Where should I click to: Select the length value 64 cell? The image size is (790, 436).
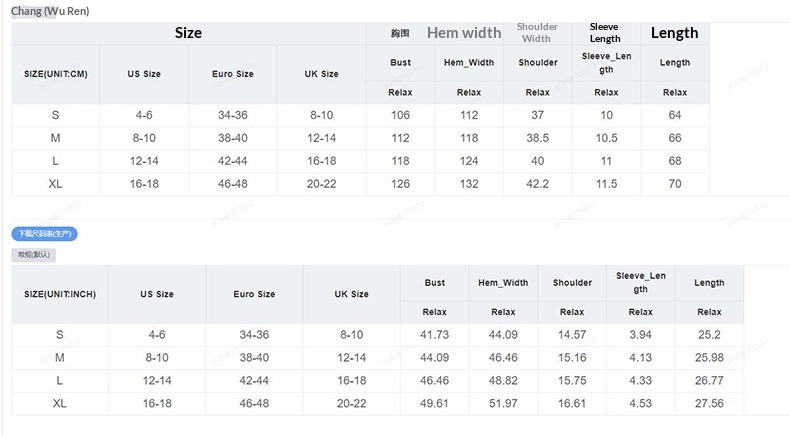(x=675, y=115)
